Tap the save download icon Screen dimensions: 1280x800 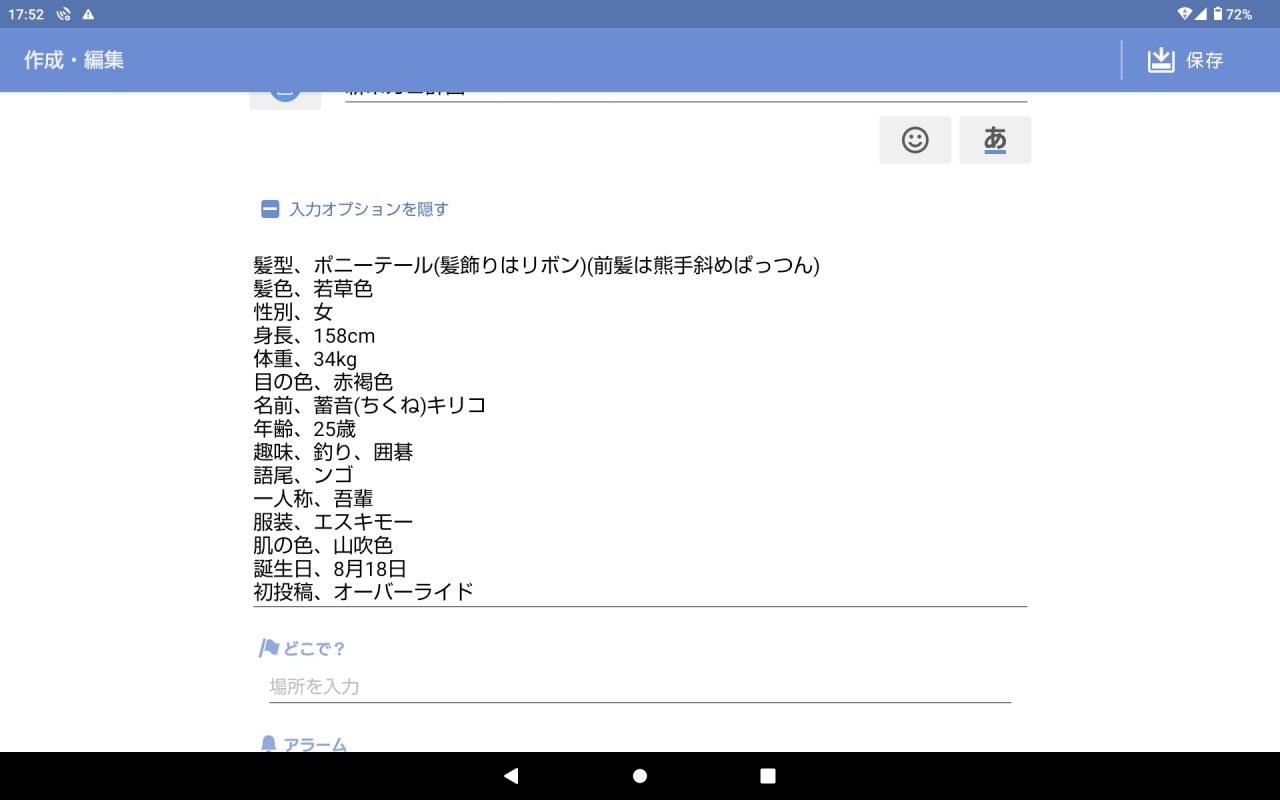click(x=1160, y=60)
